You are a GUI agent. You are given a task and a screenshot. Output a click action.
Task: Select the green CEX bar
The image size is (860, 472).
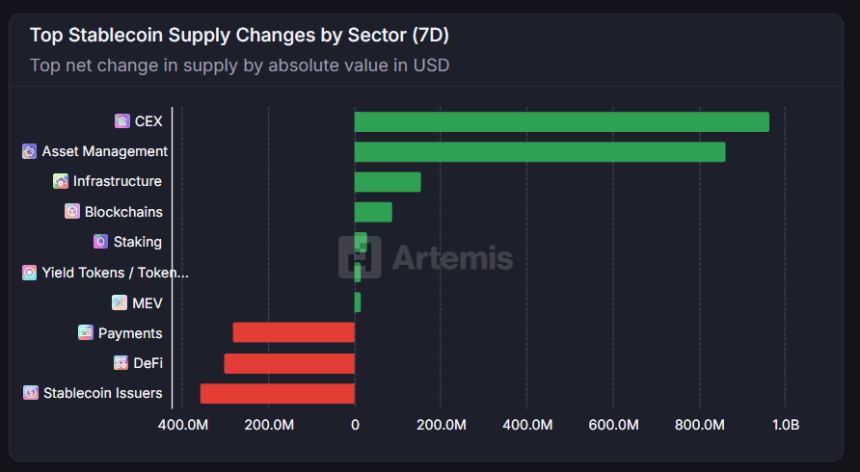click(x=561, y=122)
